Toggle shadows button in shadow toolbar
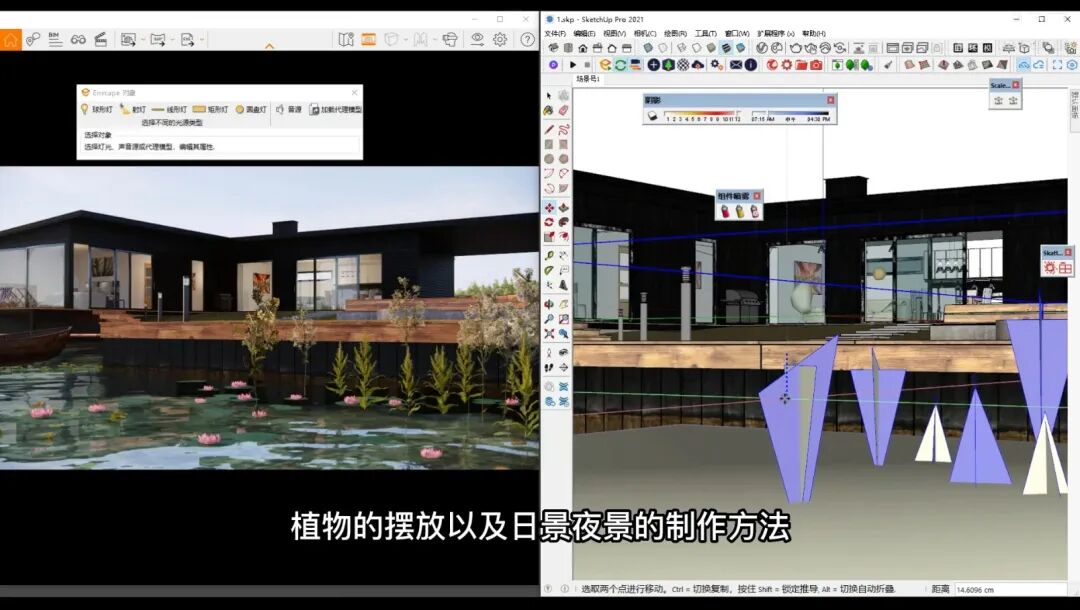Image resolution: width=1080 pixels, height=610 pixels. 652,117
